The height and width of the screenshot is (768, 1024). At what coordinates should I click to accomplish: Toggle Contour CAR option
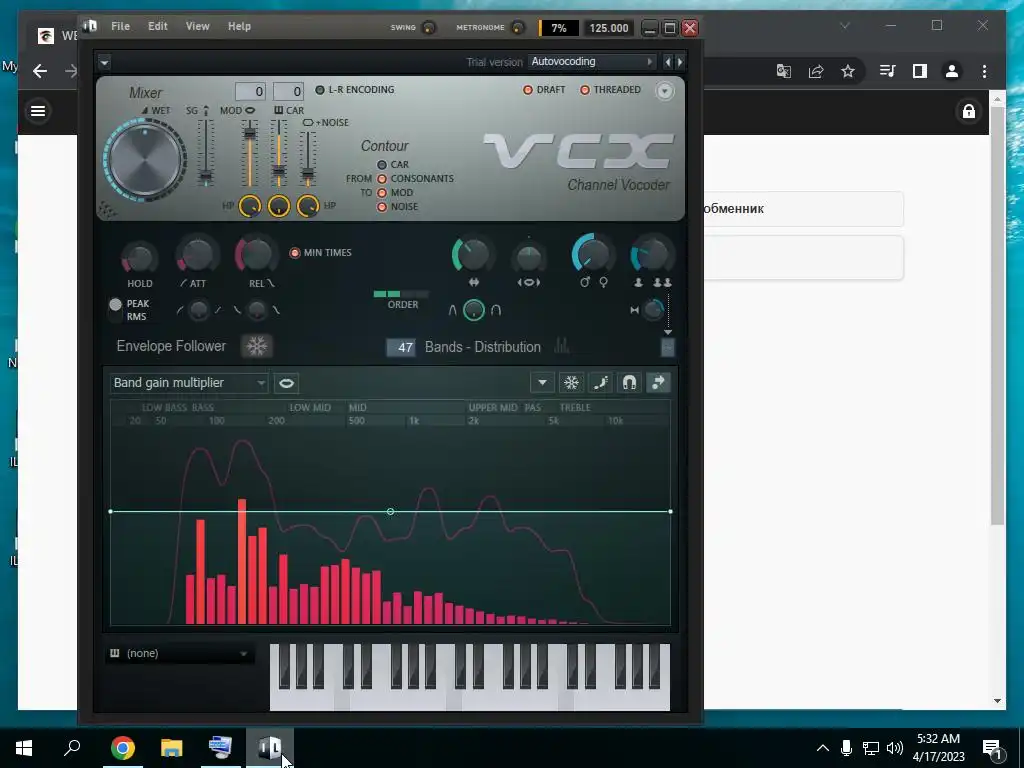click(382, 165)
